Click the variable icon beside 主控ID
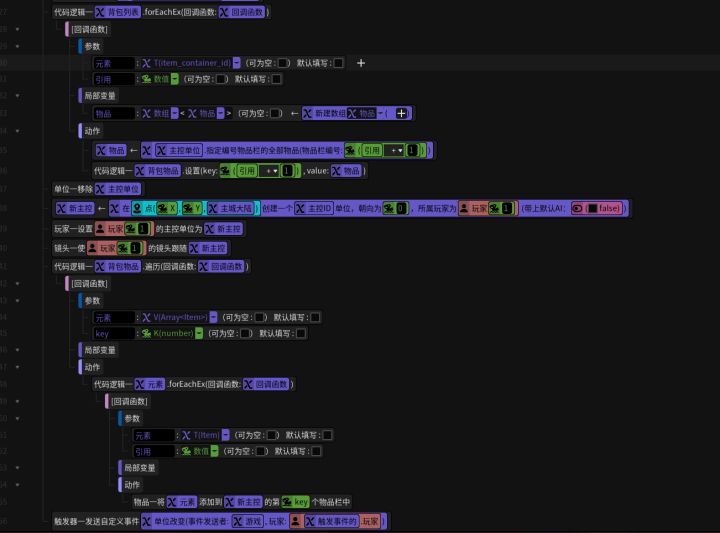 (300, 208)
